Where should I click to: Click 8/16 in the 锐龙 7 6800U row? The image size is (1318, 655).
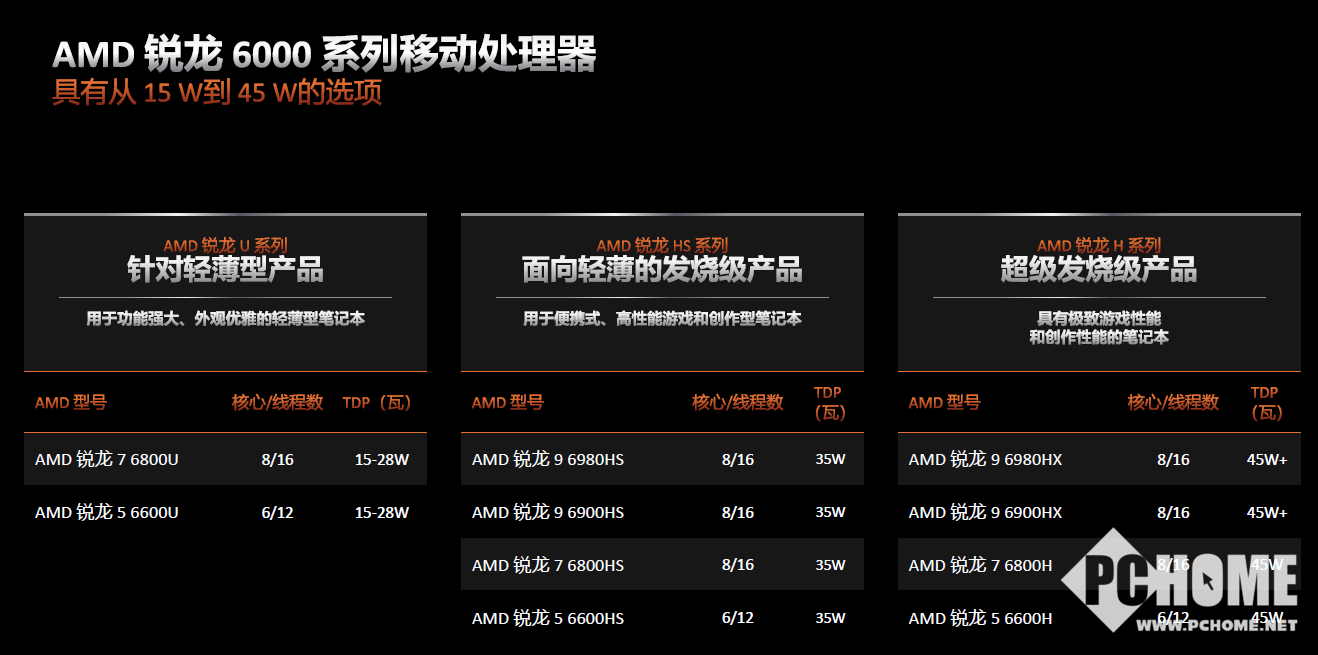pos(278,460)
